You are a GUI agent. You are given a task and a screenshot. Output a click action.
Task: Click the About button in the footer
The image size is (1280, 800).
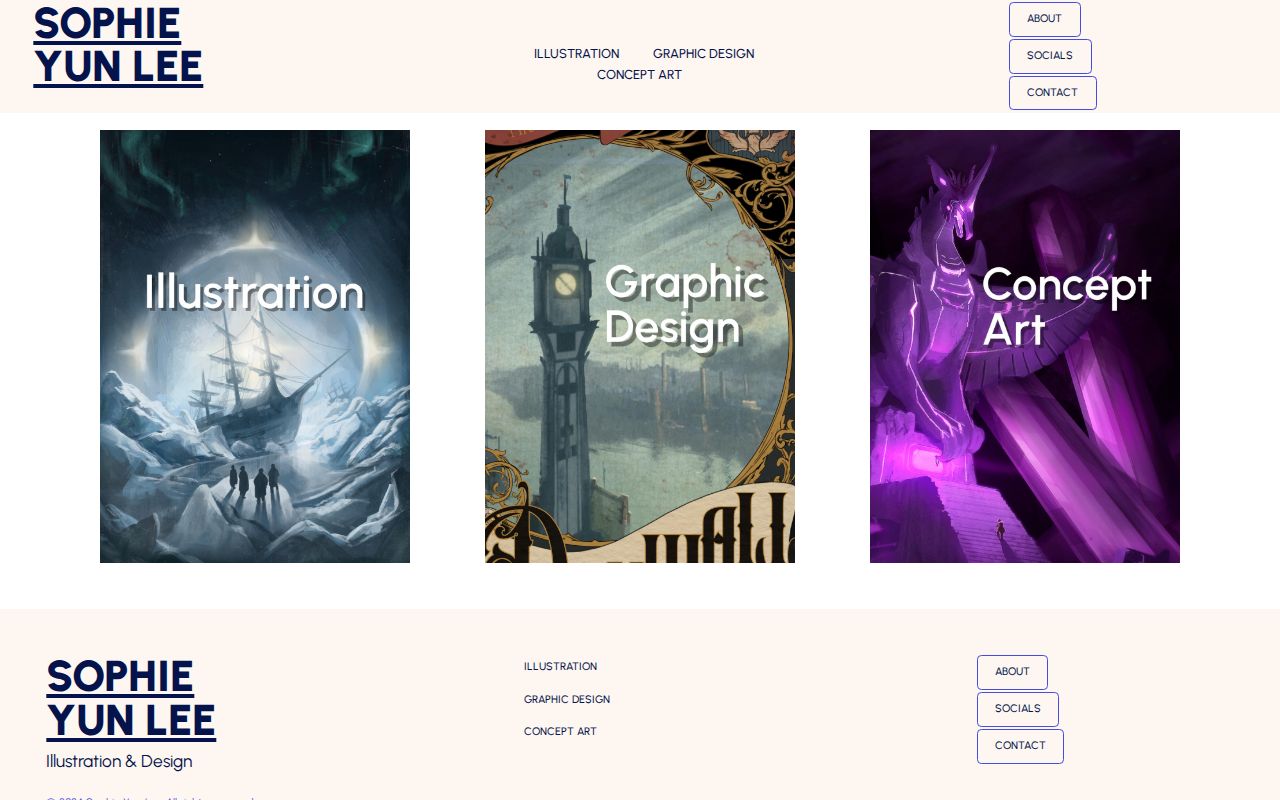pyautogui.click(x=1012, y=672)
